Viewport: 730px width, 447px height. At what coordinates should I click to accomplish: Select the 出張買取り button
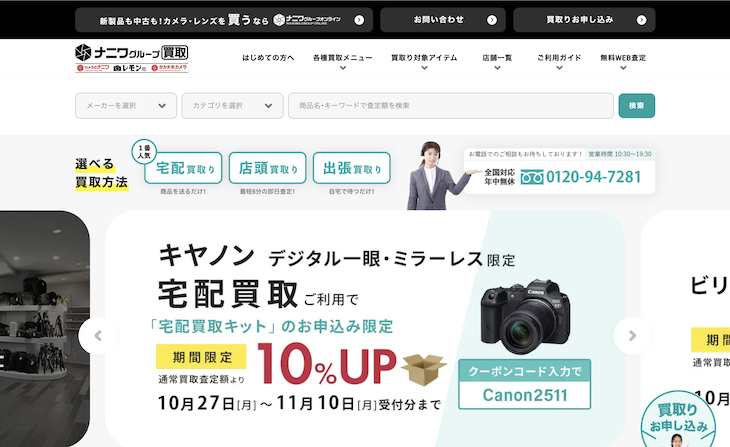(x=351, y=168)
